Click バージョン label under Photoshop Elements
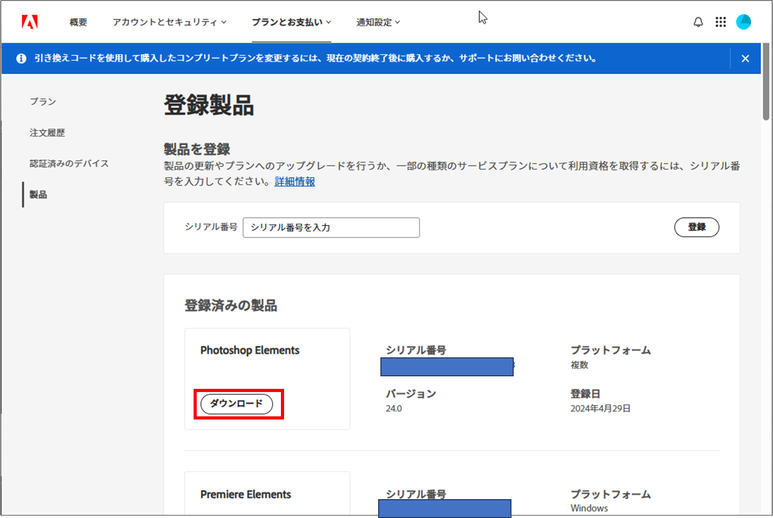The height and width of the screenshot is (518, 773). point(411,394)
